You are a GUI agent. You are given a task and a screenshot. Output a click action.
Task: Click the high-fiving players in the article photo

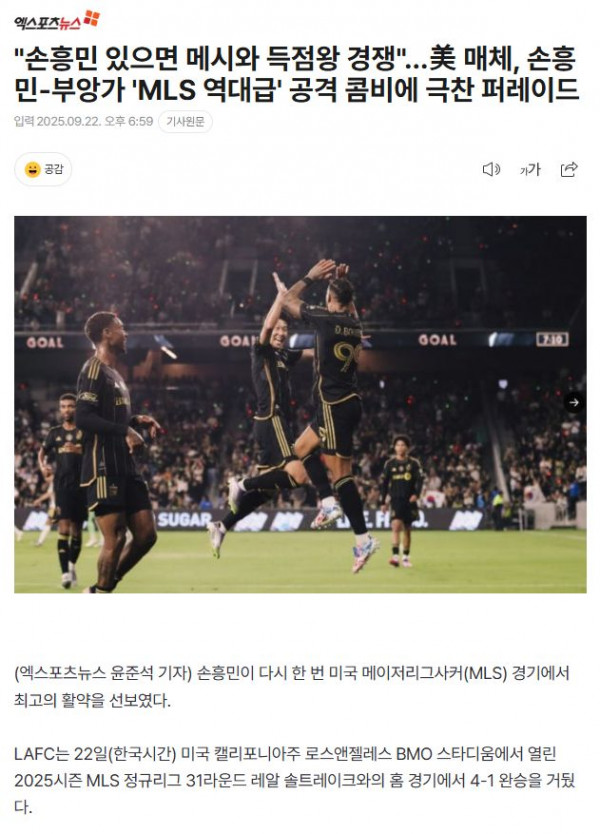click(303, 410)
